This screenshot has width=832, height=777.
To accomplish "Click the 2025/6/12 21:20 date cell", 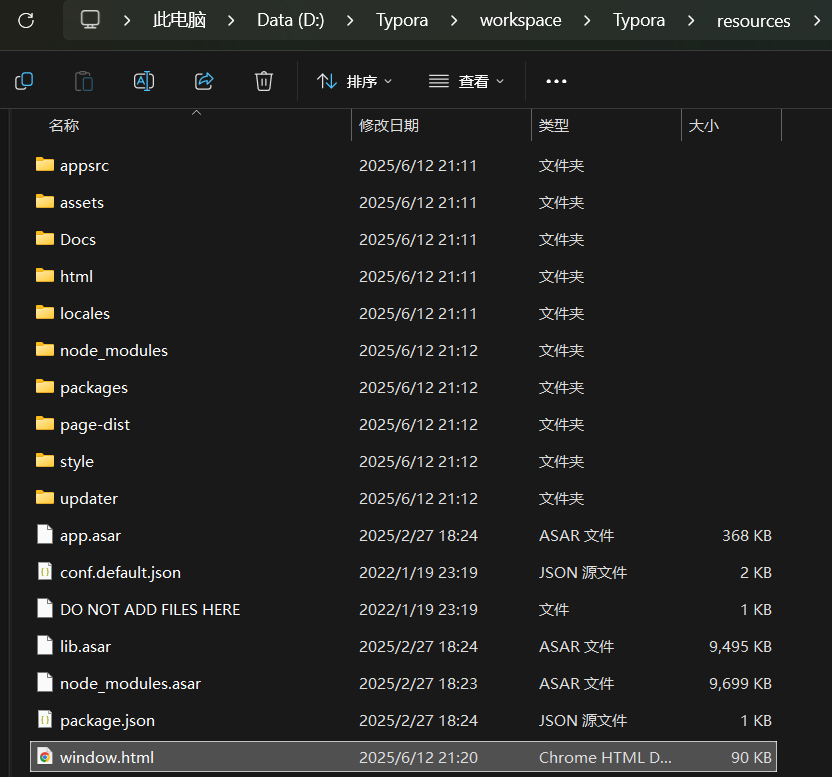I will [418, 757].
